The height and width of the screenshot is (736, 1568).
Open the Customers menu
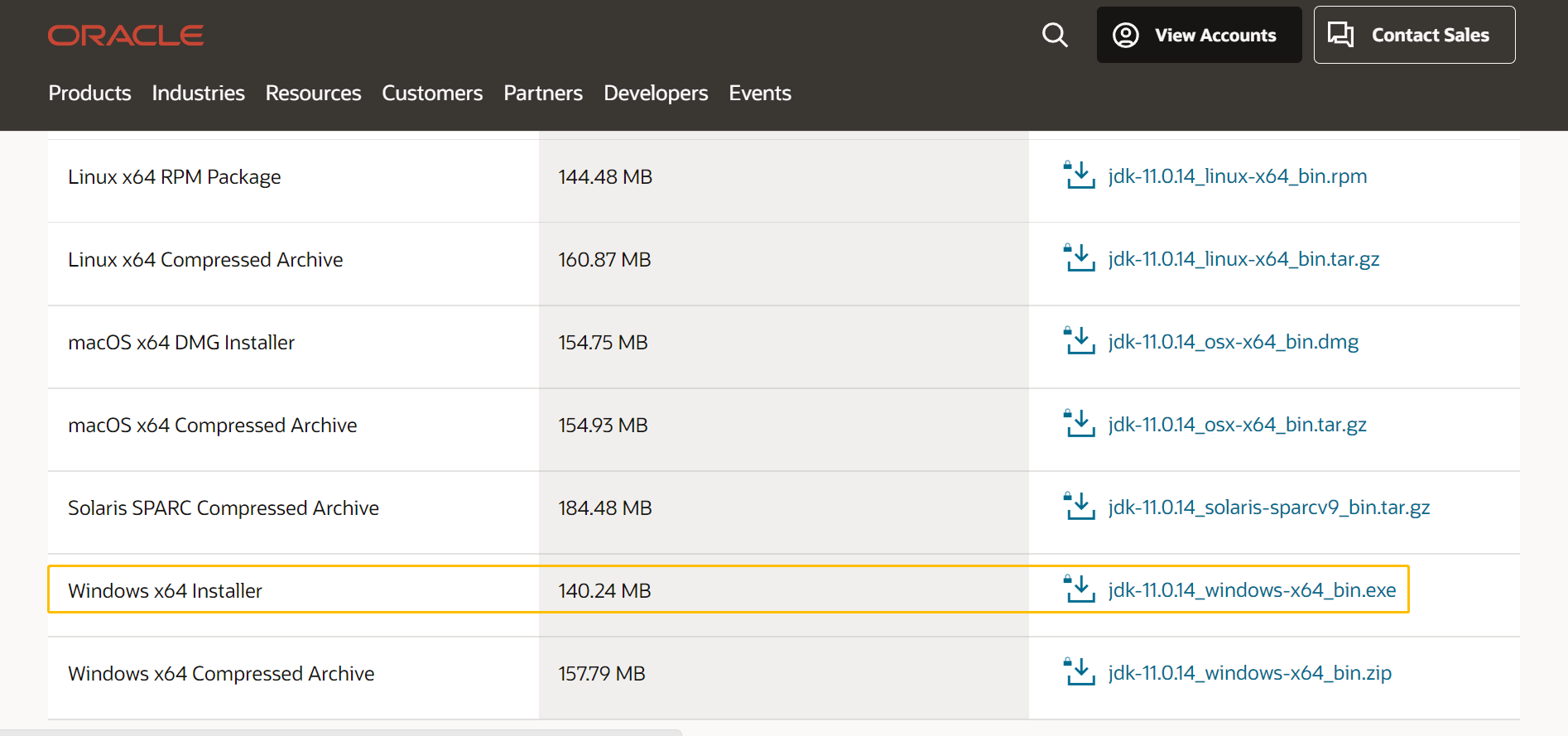click(432, 93)
